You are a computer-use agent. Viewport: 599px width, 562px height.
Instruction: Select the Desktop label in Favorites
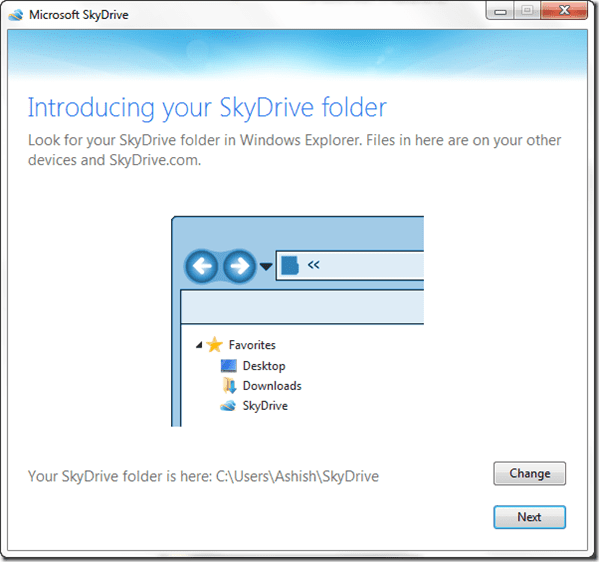pyautogui.click(x=264, y=366)
